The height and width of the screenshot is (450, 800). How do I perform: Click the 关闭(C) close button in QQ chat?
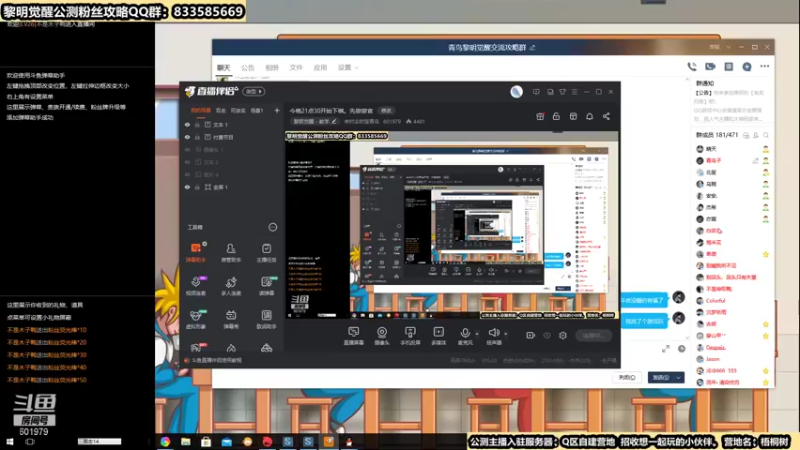(627, 378)
